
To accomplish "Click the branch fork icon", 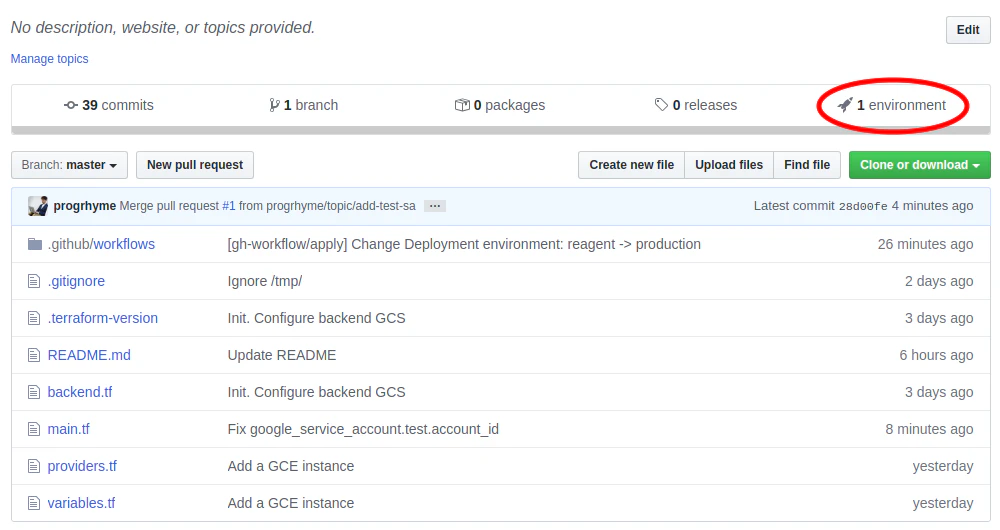I will coord(274,105).
